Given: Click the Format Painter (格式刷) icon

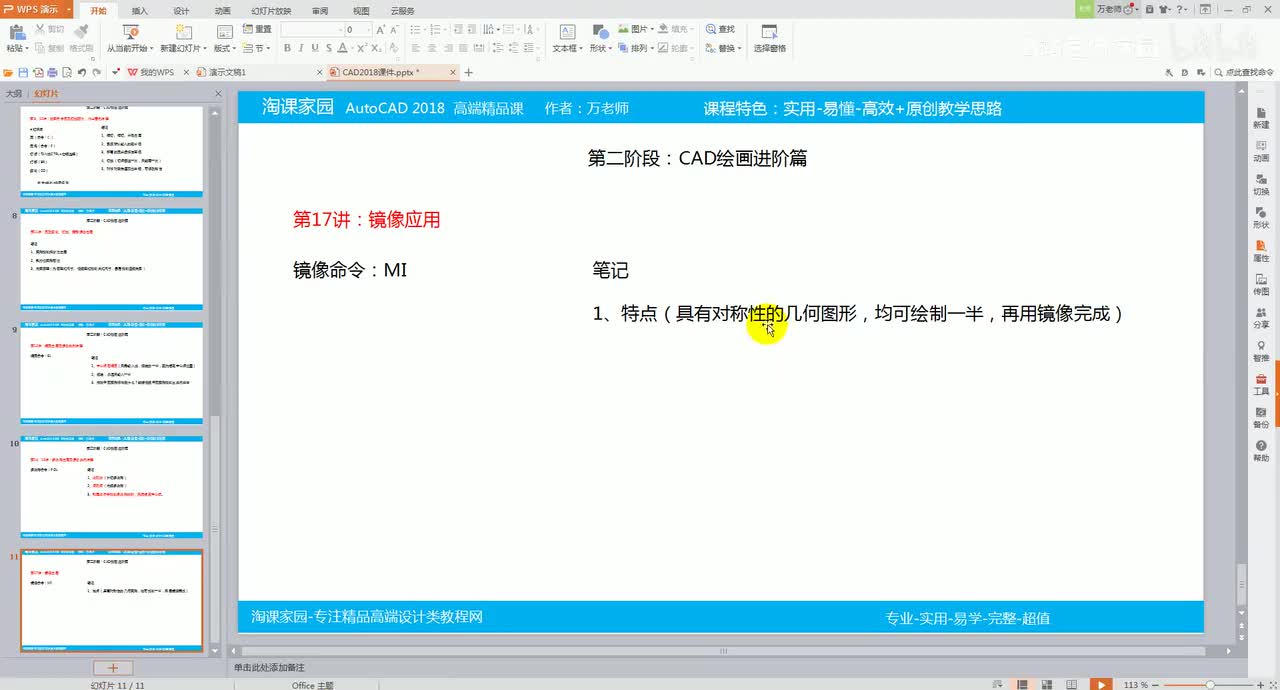Looking at the screenshot, I should tap(81, 32).
